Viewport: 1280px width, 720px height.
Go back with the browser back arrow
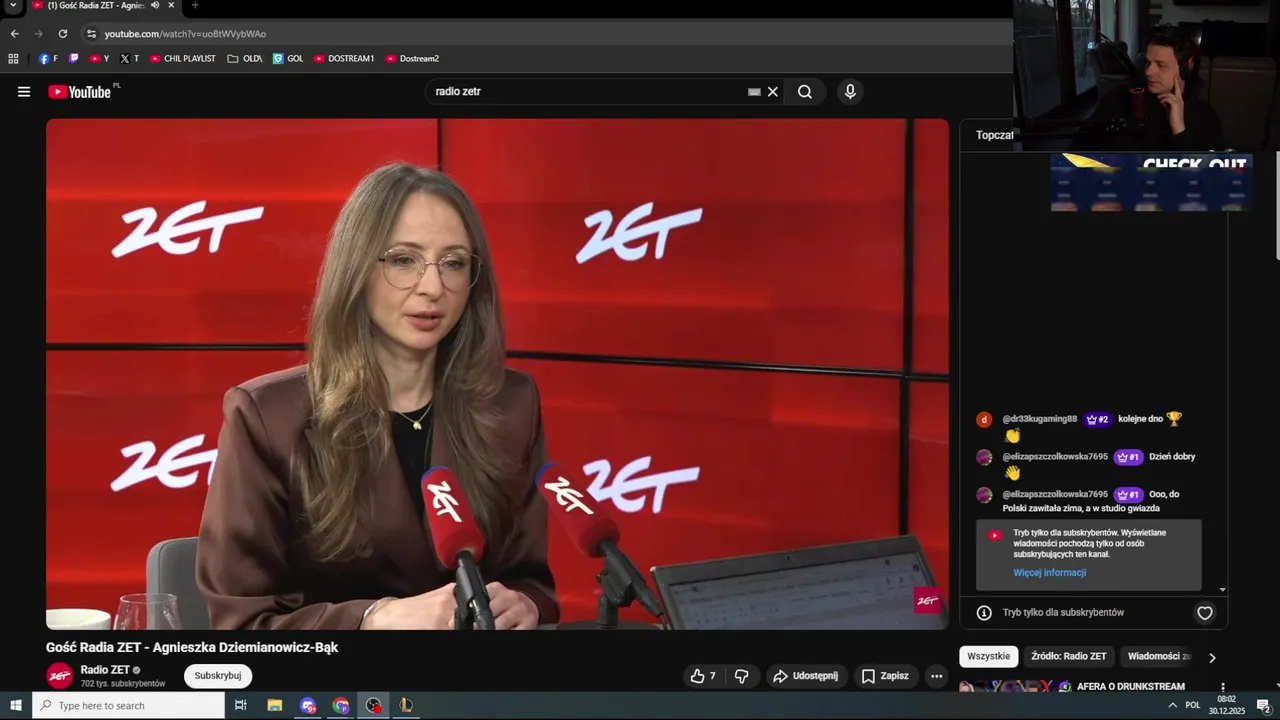click(x=14, y=34)
